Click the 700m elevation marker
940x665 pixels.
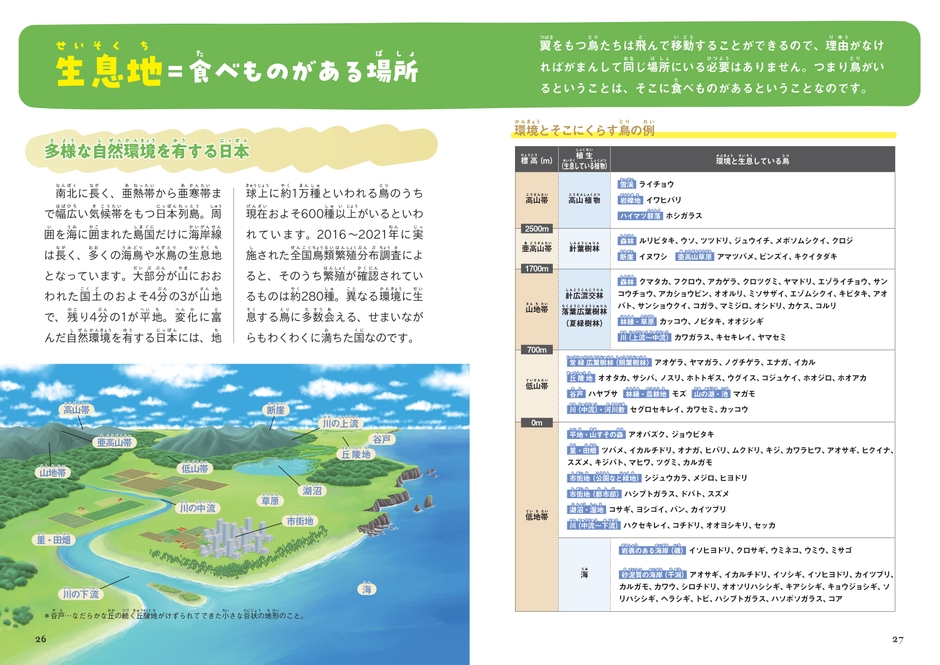click(537, 350)
